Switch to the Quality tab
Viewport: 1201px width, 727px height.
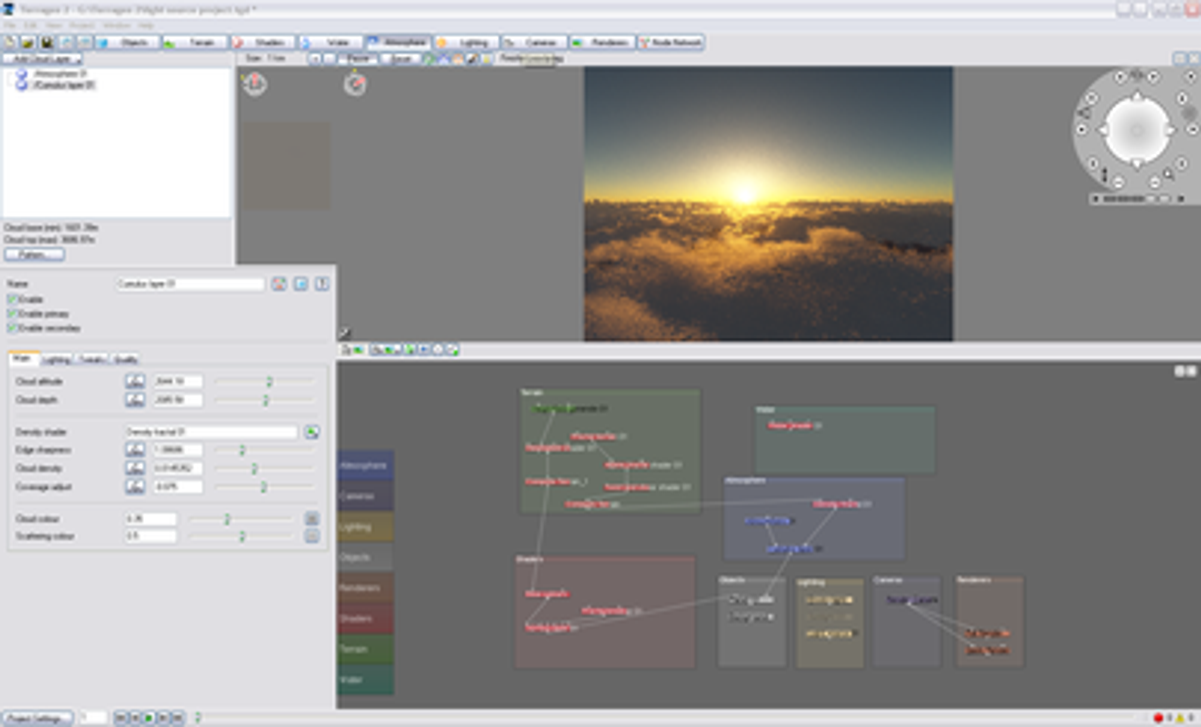tap(126, 359)
